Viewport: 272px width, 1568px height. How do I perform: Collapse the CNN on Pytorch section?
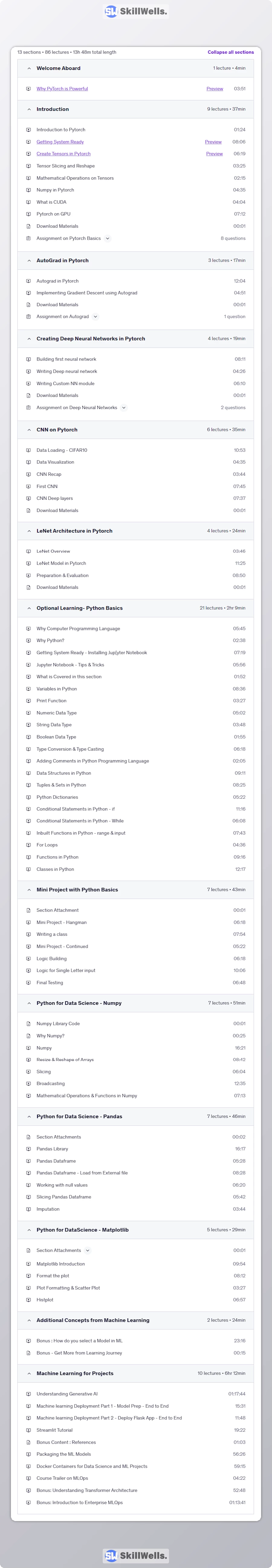click(29, 430)
